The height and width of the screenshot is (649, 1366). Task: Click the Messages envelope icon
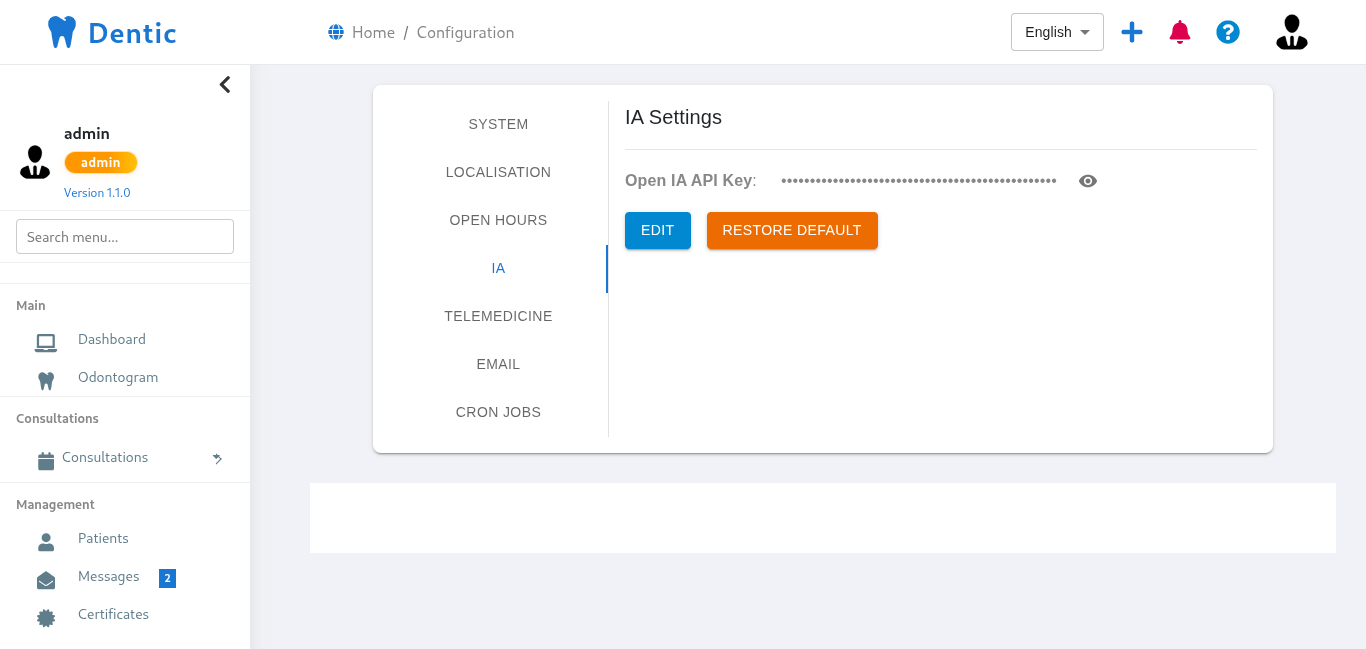[x=46, y=580]
